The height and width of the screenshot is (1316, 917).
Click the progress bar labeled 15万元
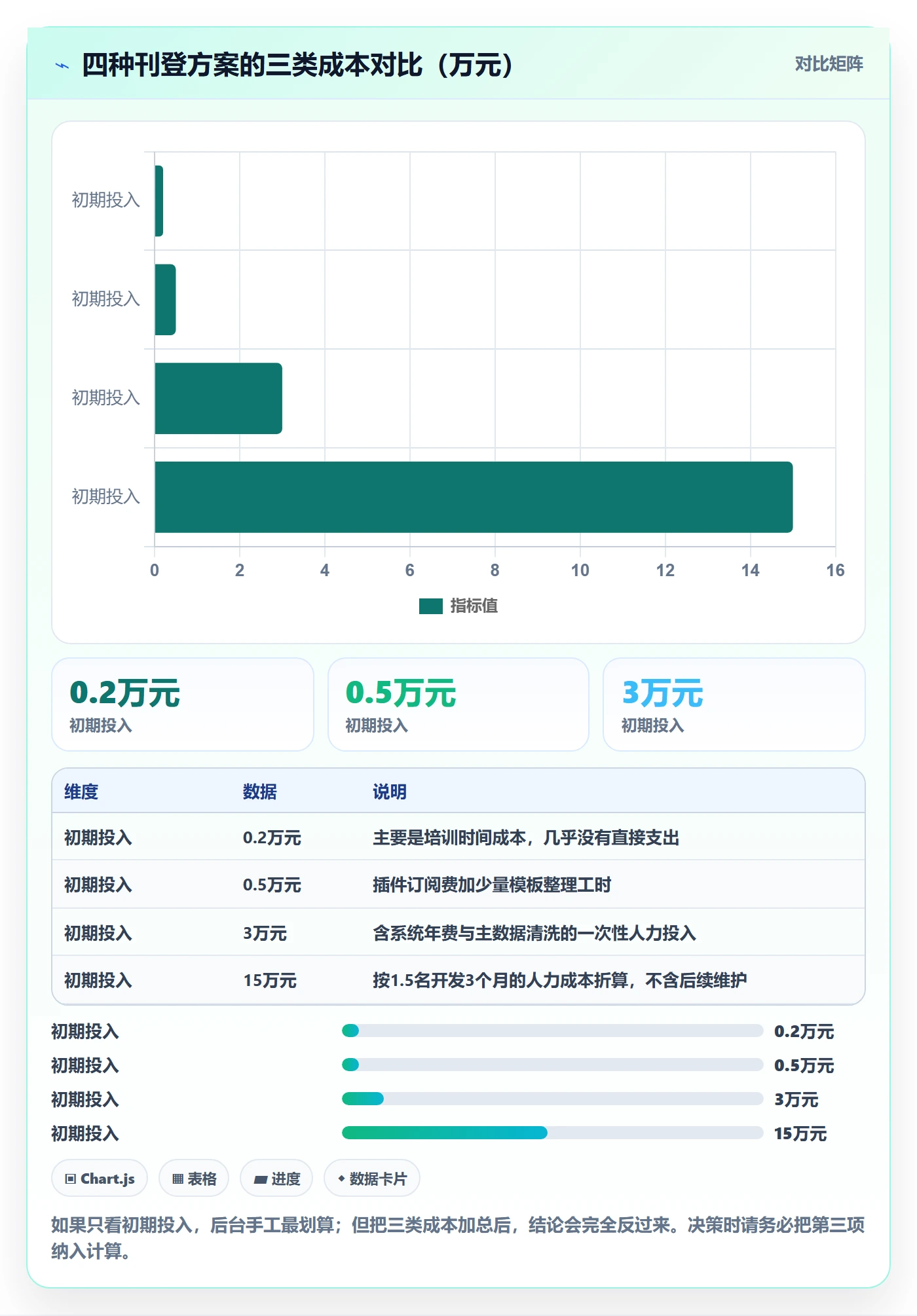[x=552, y=1133]
